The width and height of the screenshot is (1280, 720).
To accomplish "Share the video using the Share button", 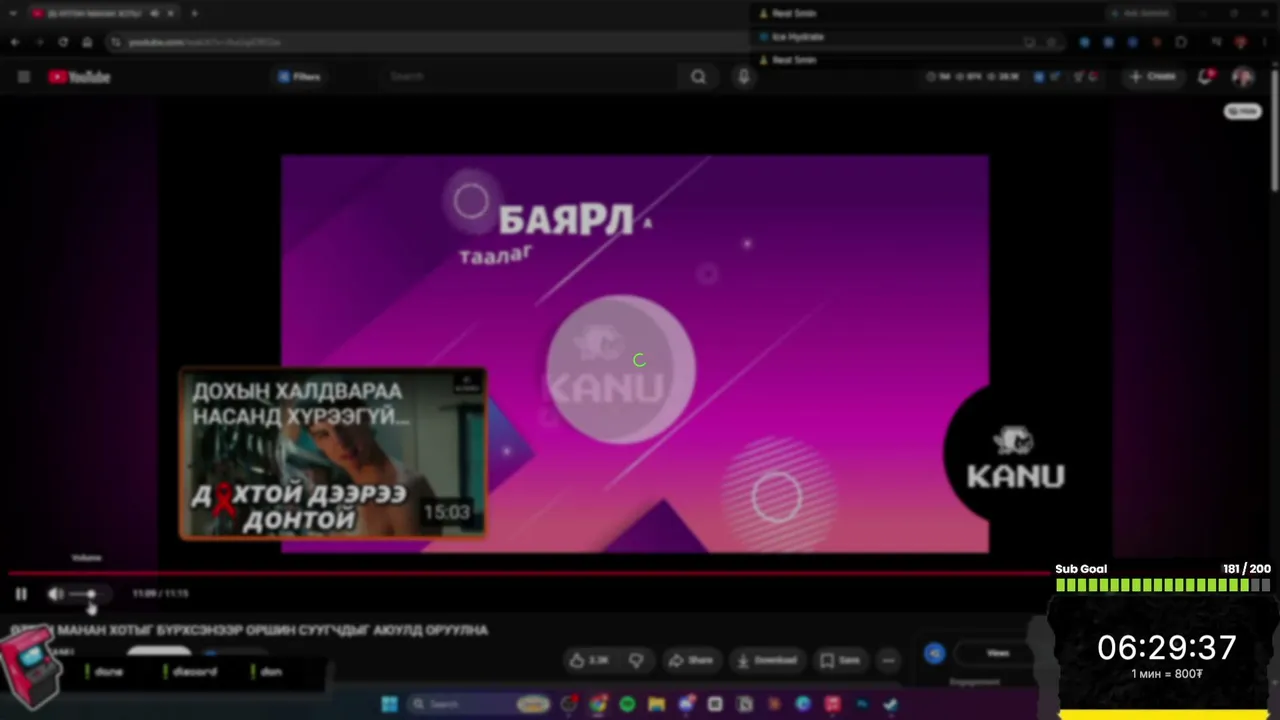I will (x=691, y=660).
